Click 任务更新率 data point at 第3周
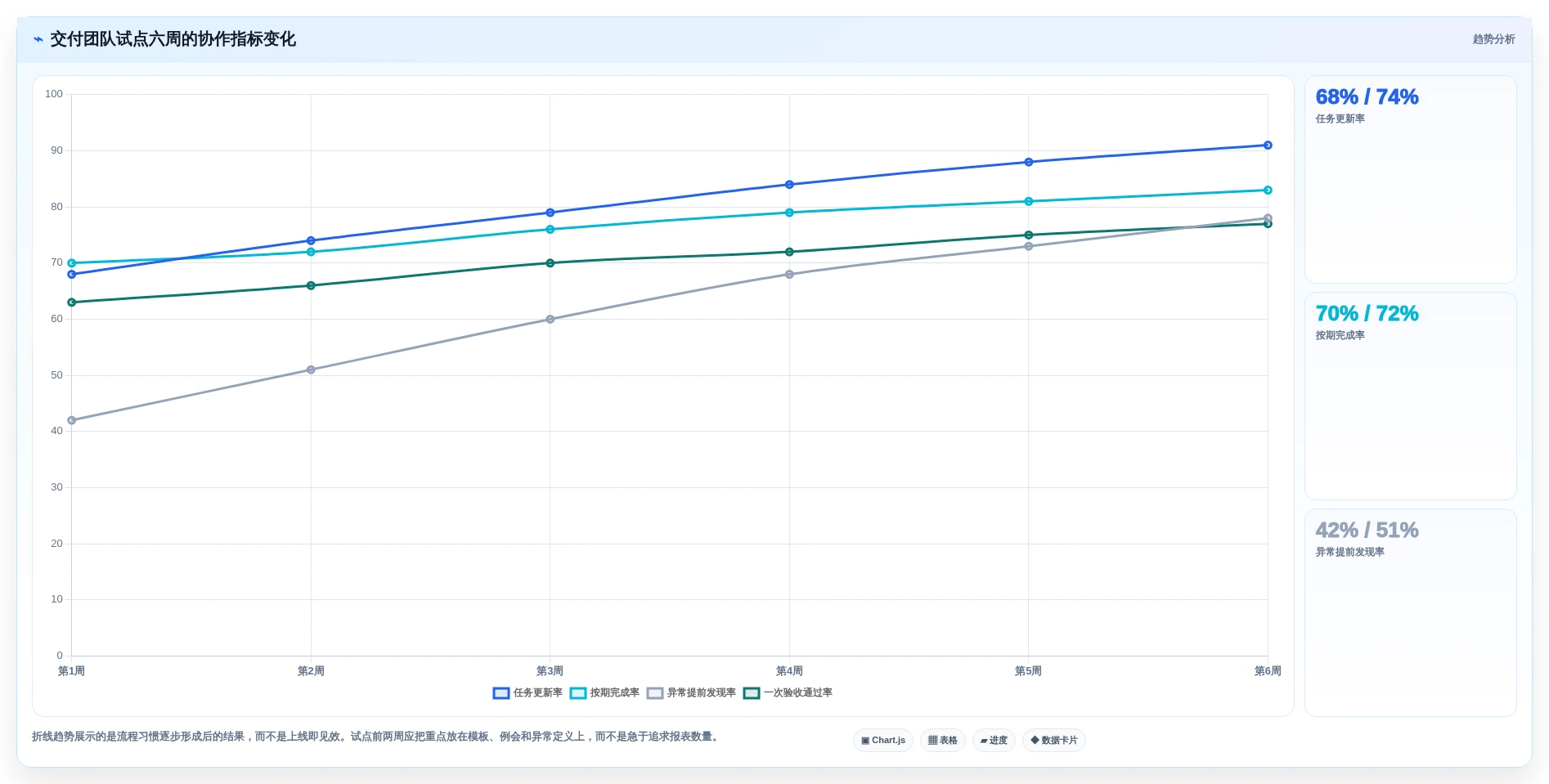Image resolution: width=1549 pixels, height=784 pixels. click(550, 213)
